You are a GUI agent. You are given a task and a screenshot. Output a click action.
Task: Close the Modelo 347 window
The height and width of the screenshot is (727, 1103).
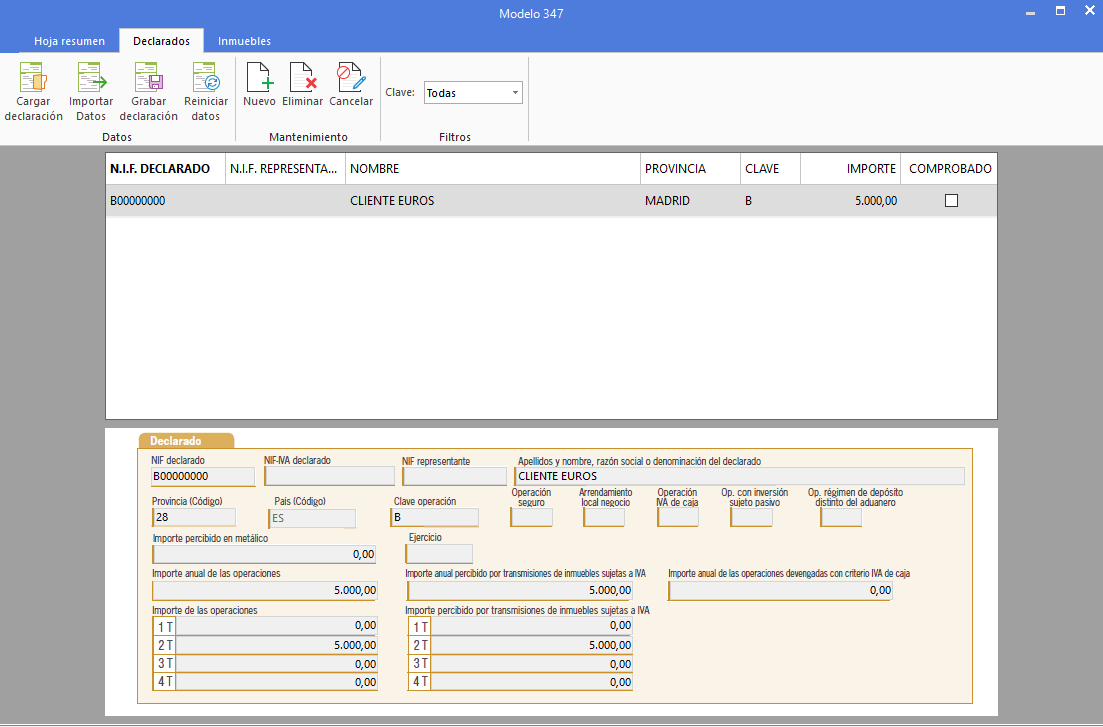[x=1090, y=11]
